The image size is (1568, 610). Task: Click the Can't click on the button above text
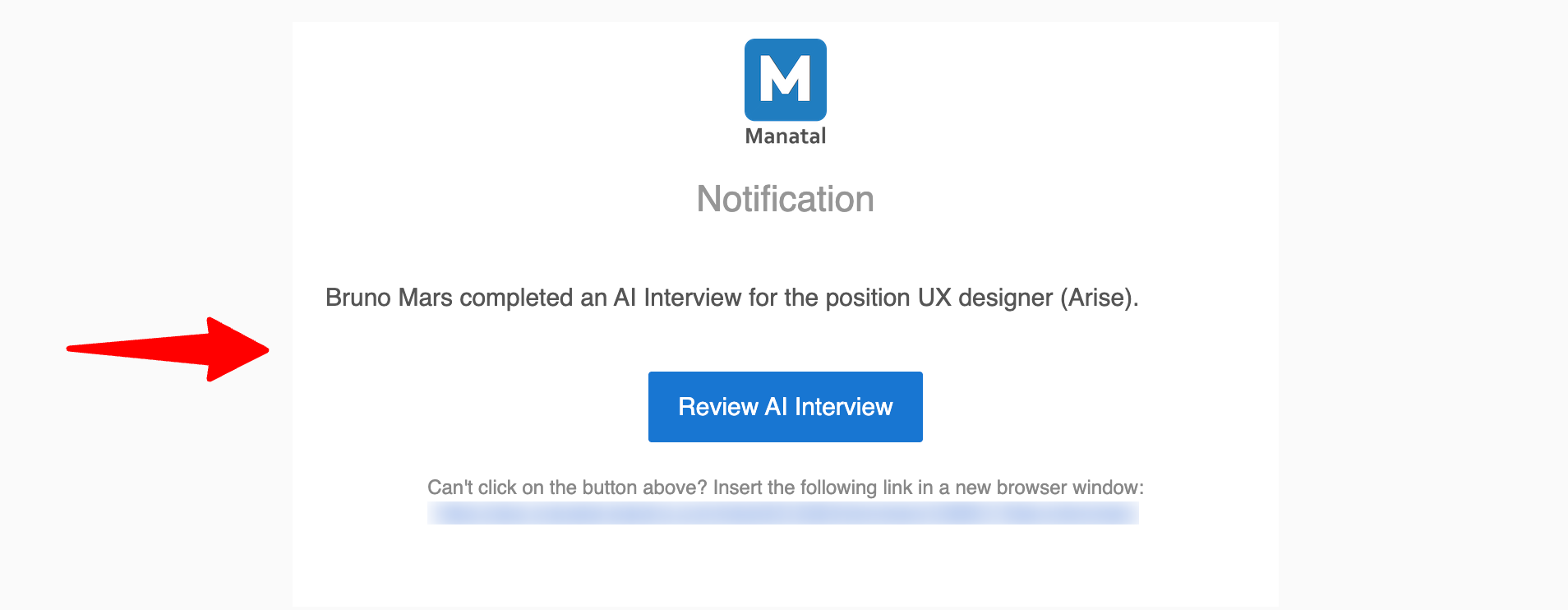coord(567,488)
